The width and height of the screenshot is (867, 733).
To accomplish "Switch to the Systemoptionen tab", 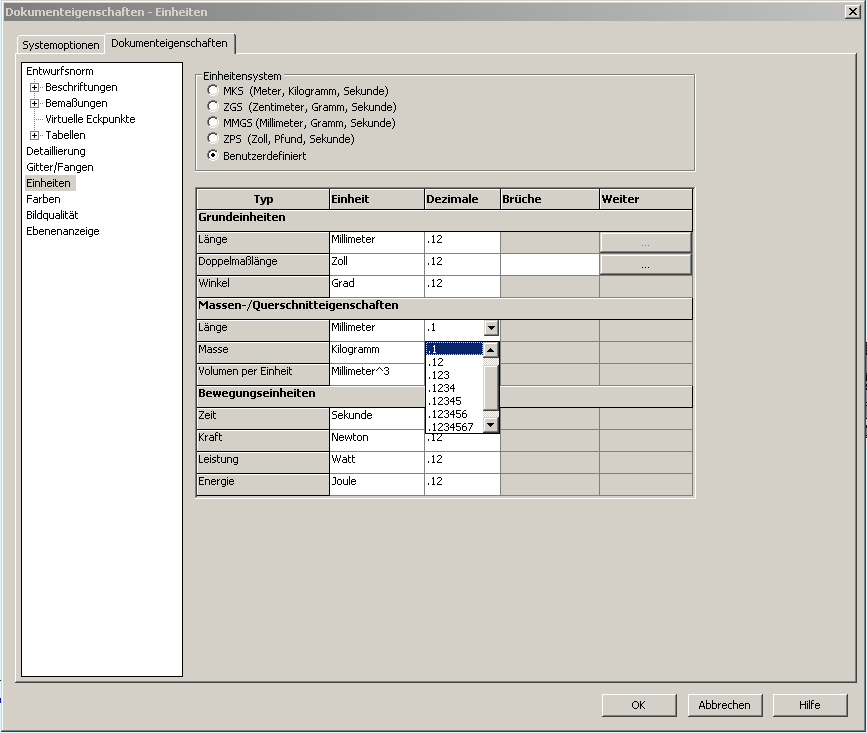I will pyautogui.click(x=61, y=45).
